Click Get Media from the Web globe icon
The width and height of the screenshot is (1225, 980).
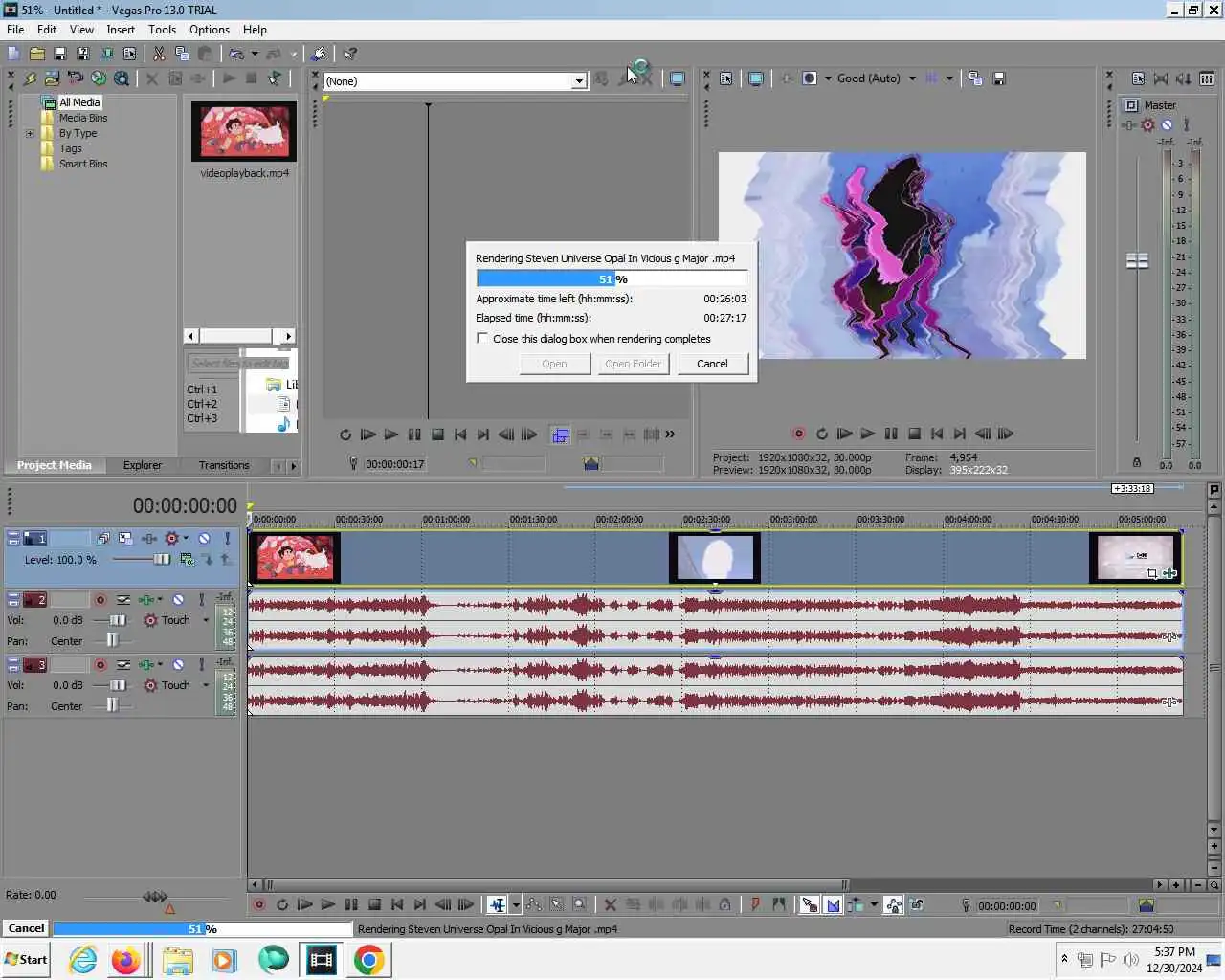coord(99,78)
